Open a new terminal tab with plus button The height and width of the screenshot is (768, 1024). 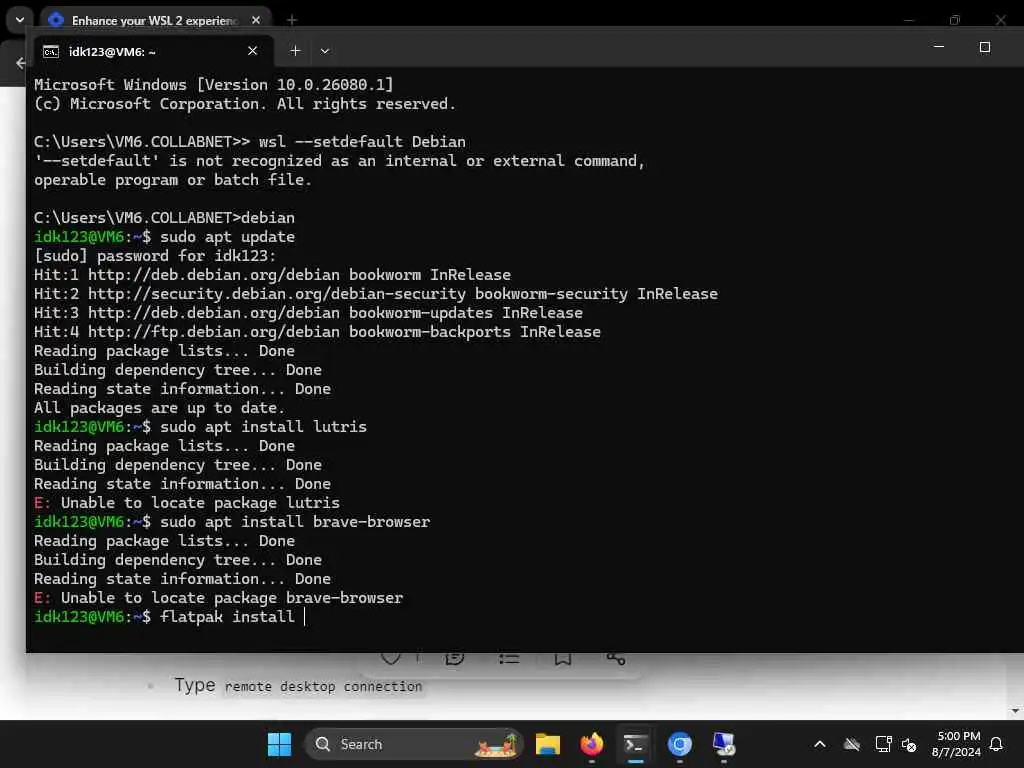(x=295, y=51)
